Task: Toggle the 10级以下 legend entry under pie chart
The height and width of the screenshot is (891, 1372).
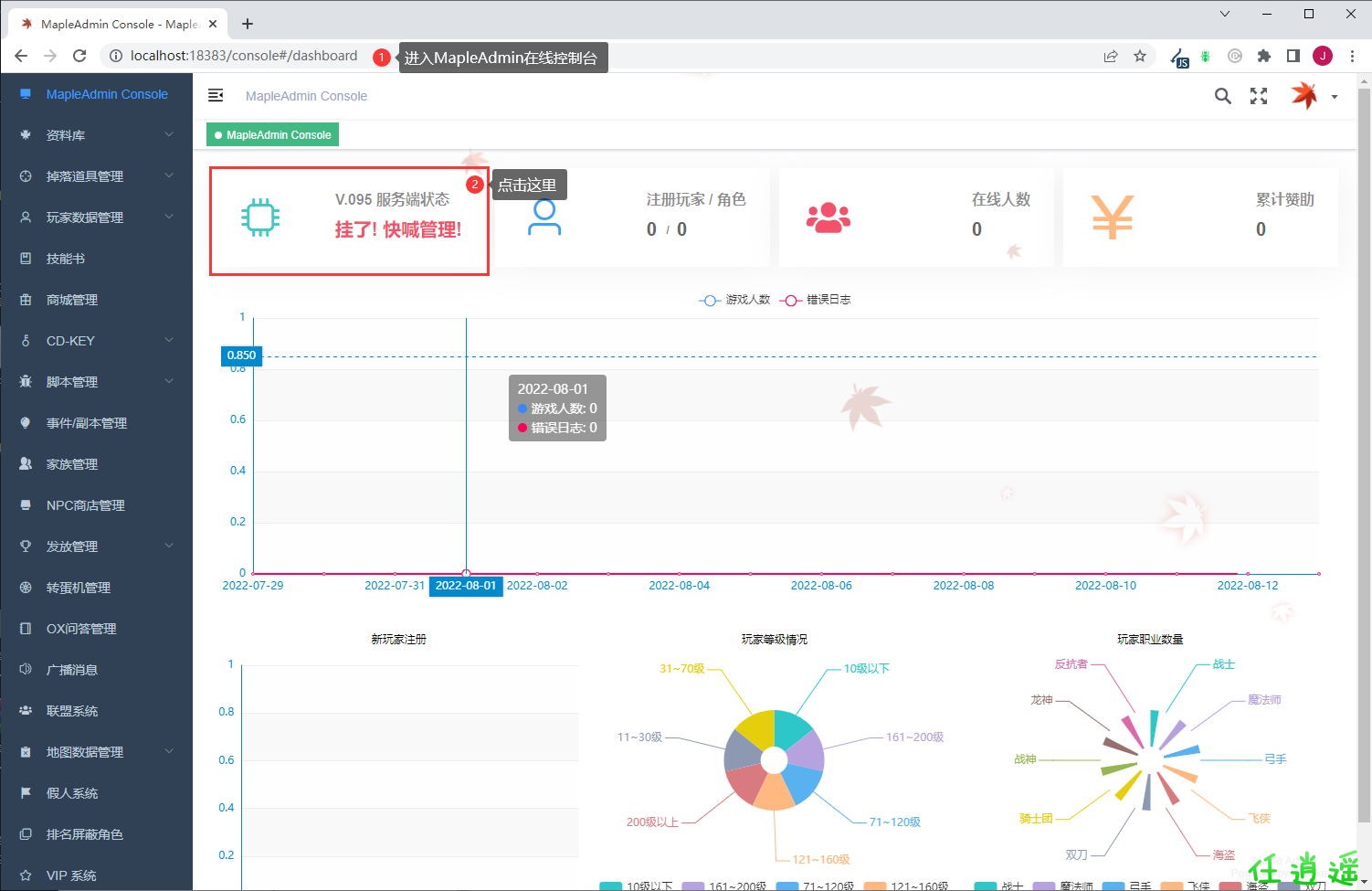Action: [x=636, y=886]
